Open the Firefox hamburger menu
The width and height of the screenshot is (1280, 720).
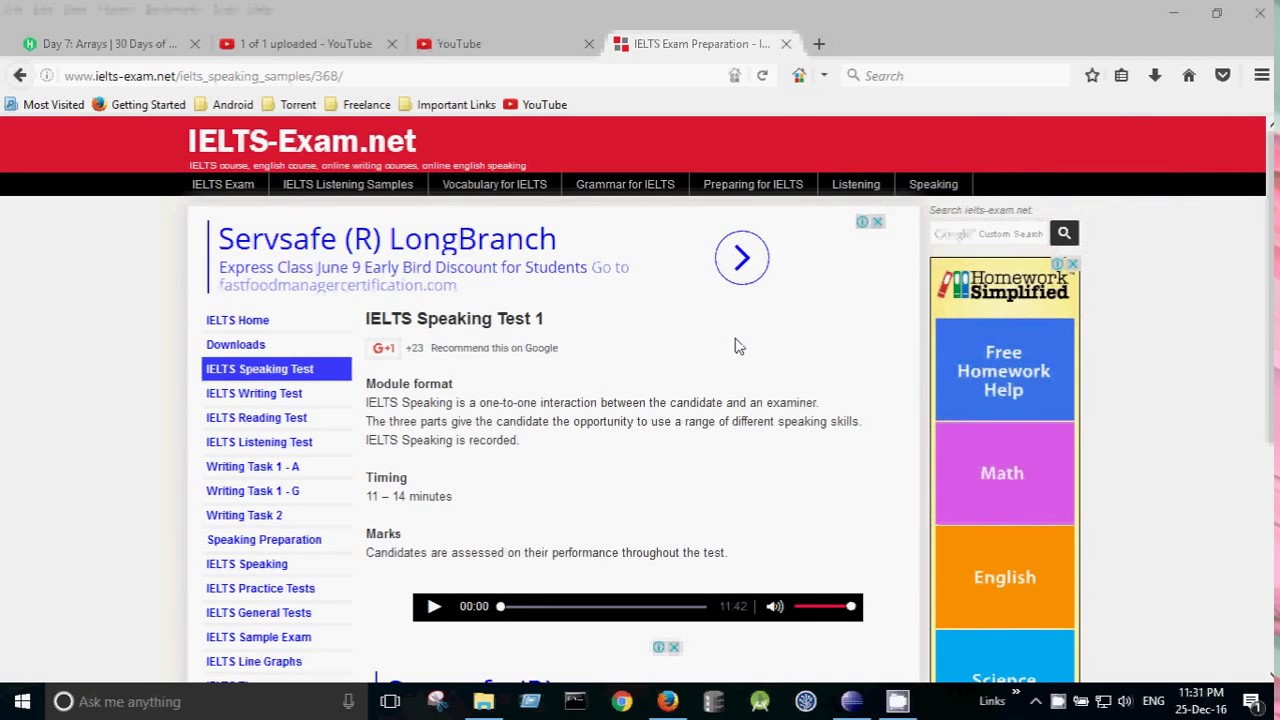[1261, 75]
